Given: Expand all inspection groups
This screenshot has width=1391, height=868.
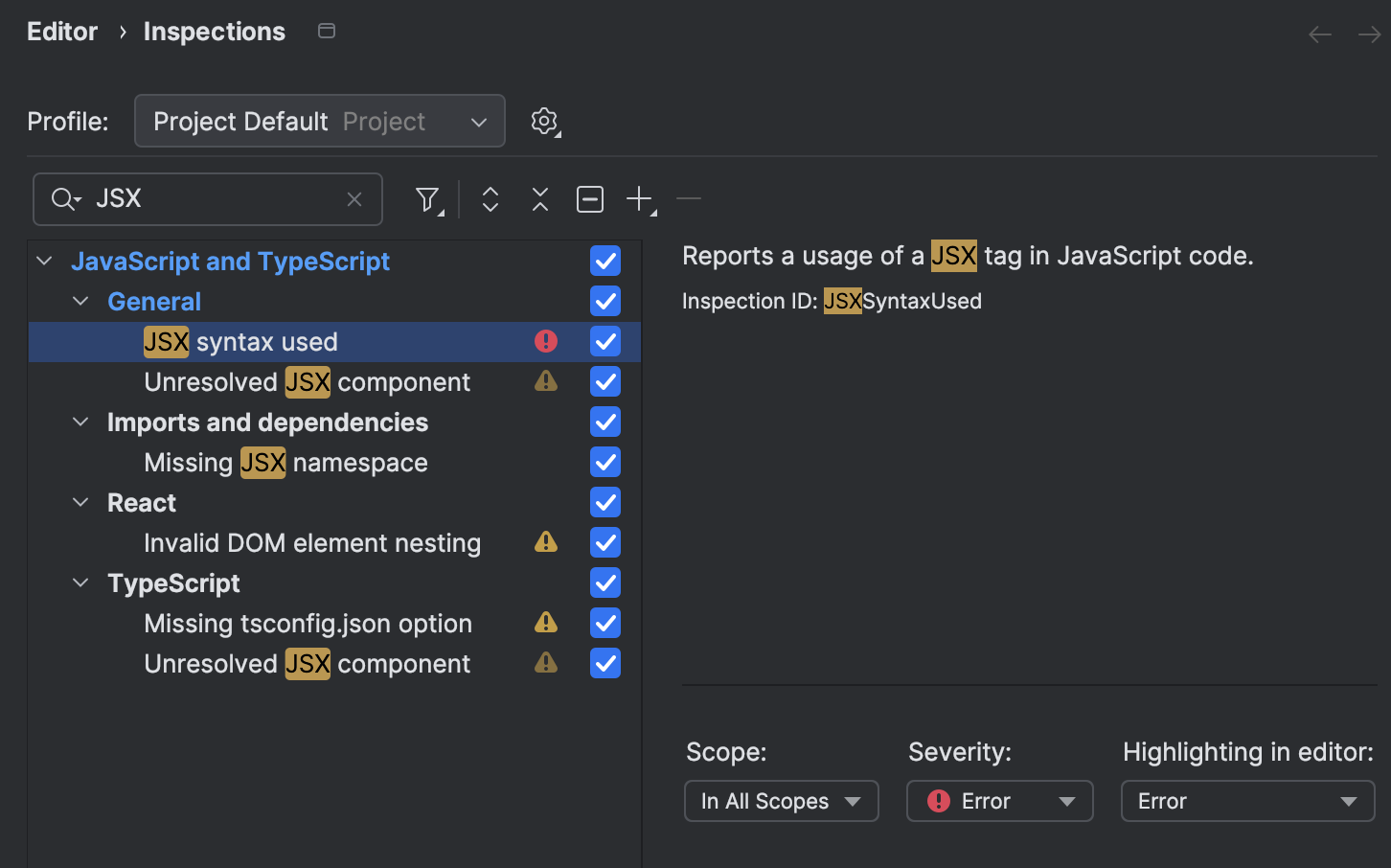Looking at the screenshot, I should tap(490, 198).
